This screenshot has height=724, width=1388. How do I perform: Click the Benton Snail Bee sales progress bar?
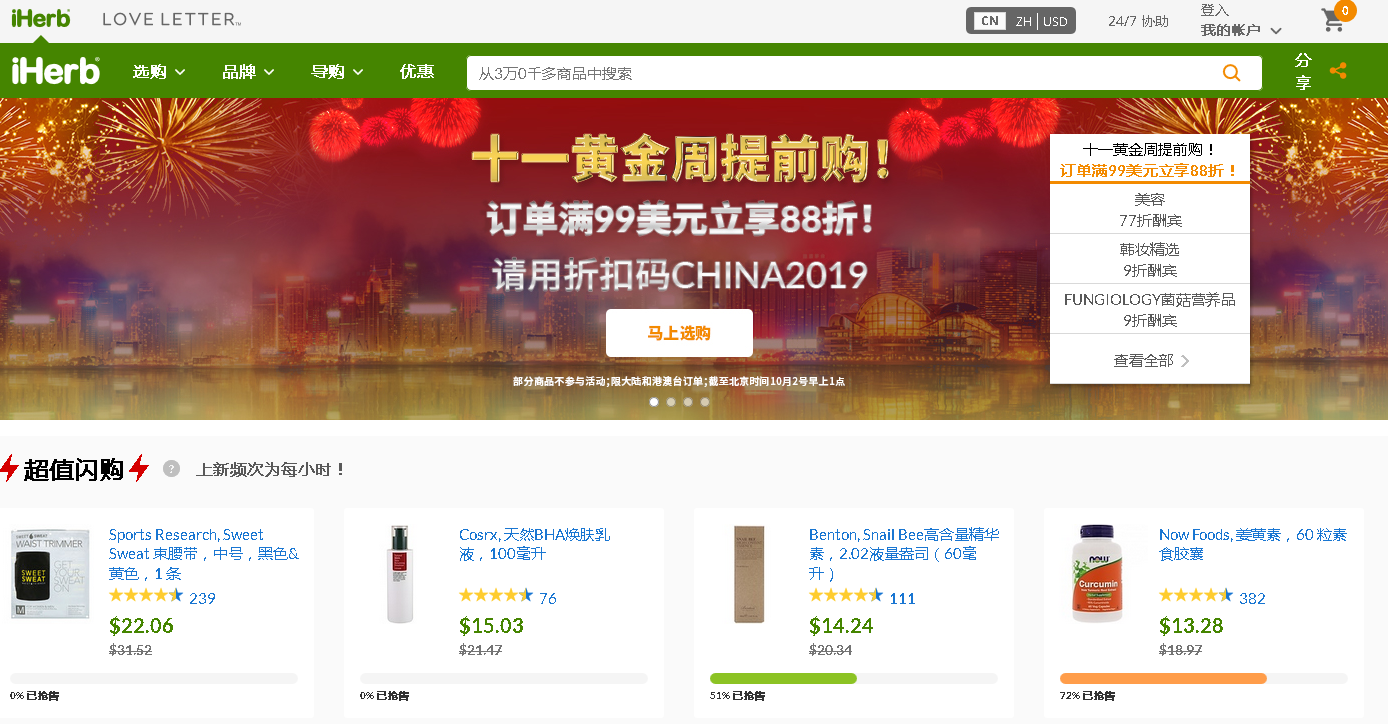pos(853,678)
